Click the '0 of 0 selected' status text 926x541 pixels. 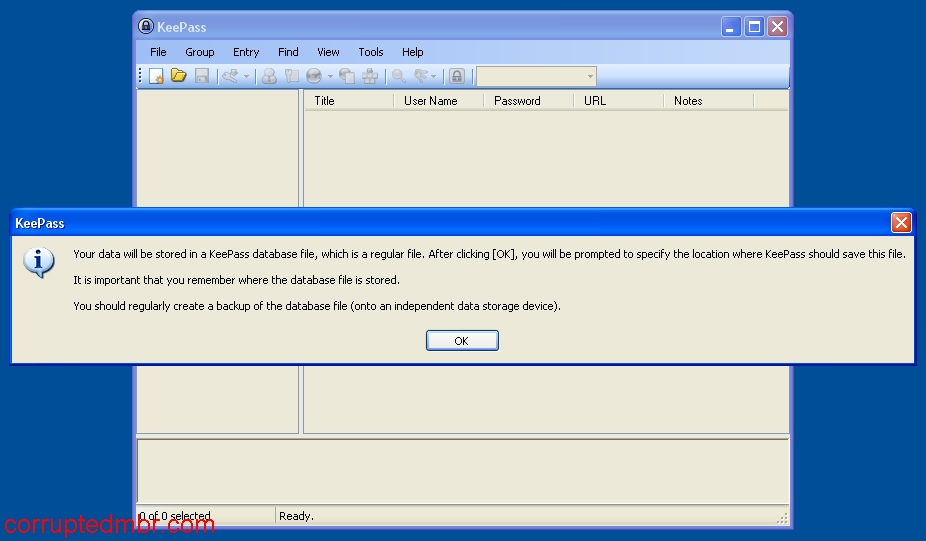point(175,516)
